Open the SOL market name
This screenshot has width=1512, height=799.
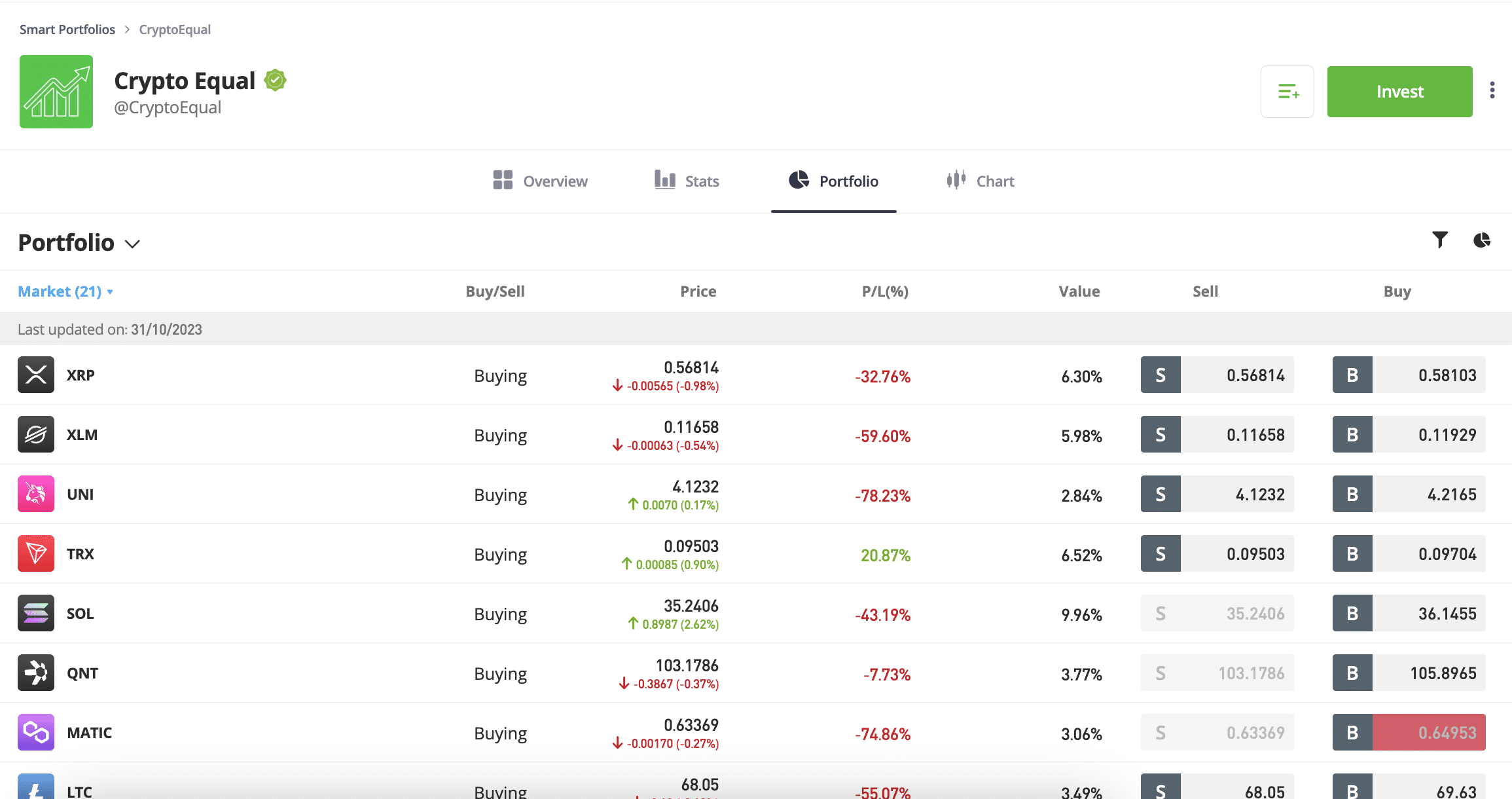pos(80,614)
